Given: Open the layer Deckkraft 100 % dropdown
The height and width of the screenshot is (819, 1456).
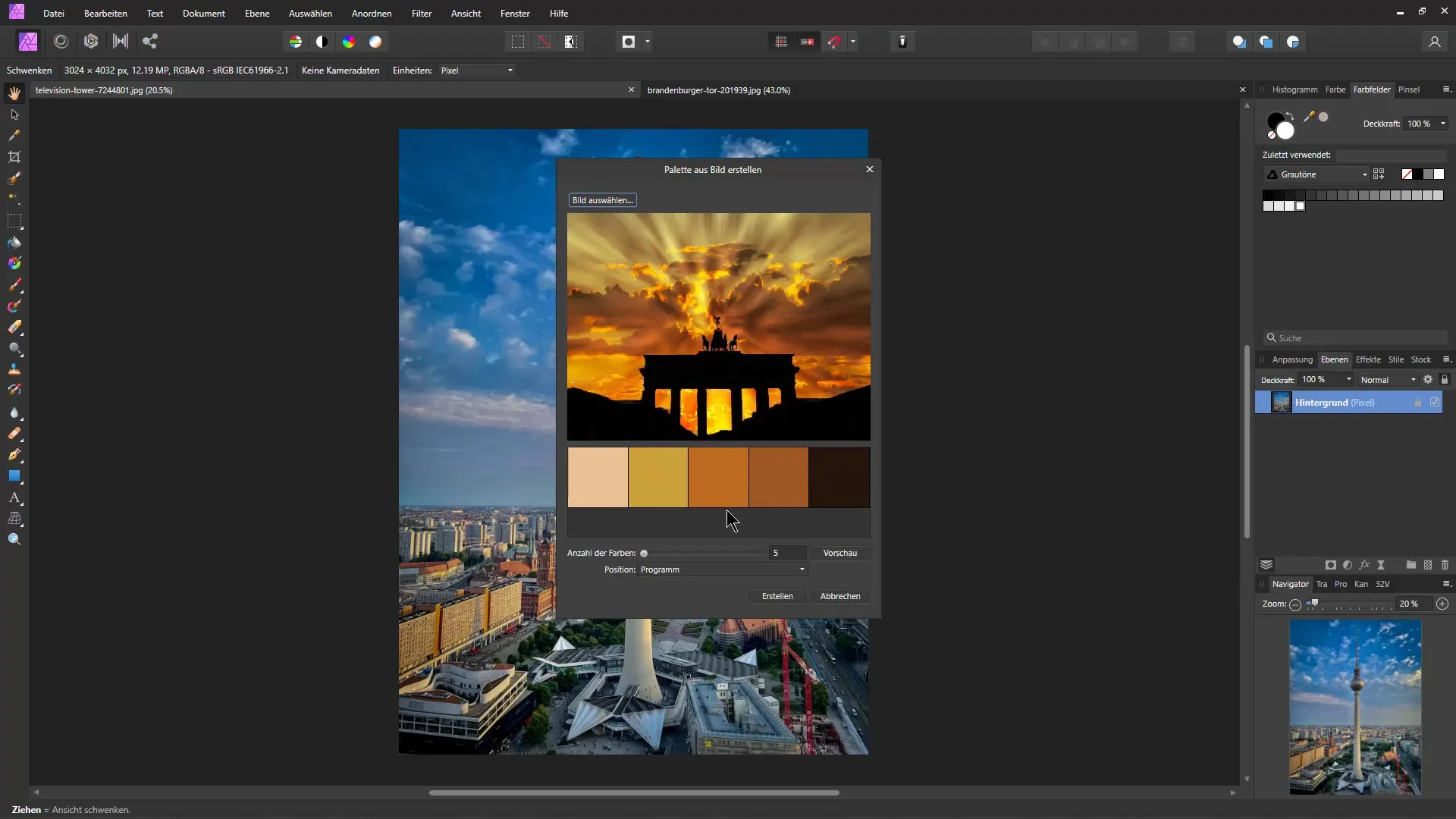Looking at the screenshot, I should coord(1349,379).
